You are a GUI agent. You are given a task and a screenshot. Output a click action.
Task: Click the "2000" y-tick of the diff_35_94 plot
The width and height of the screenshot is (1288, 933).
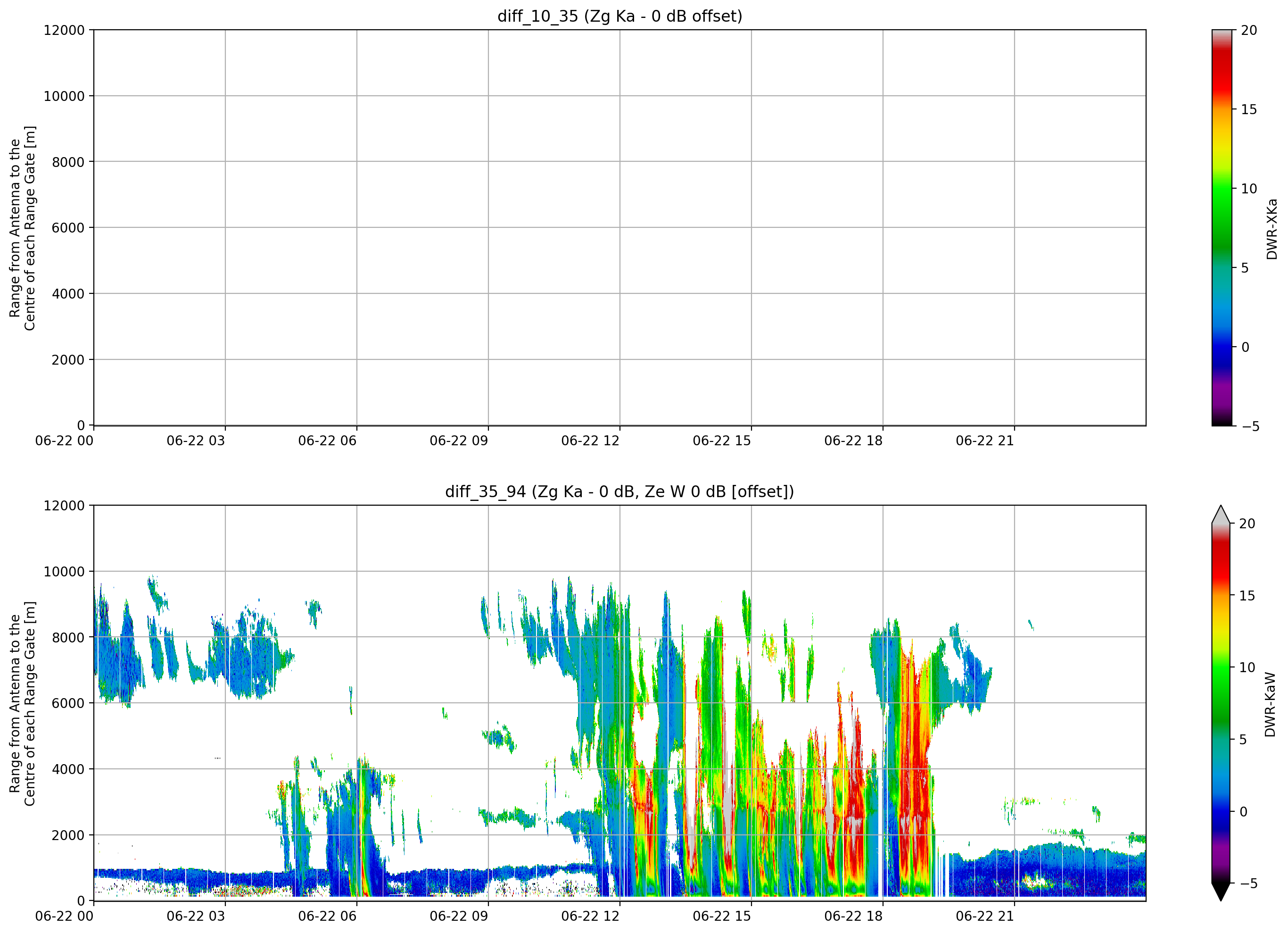pyautogui.click(x=68, y=835)
